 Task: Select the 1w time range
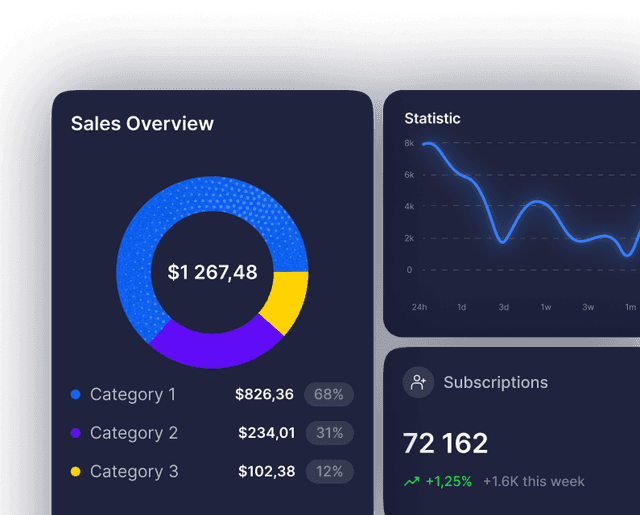tap(546, 307)
